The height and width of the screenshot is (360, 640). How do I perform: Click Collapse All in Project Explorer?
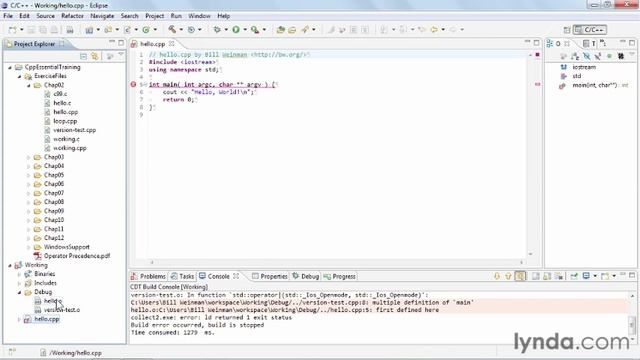[83, 56]
